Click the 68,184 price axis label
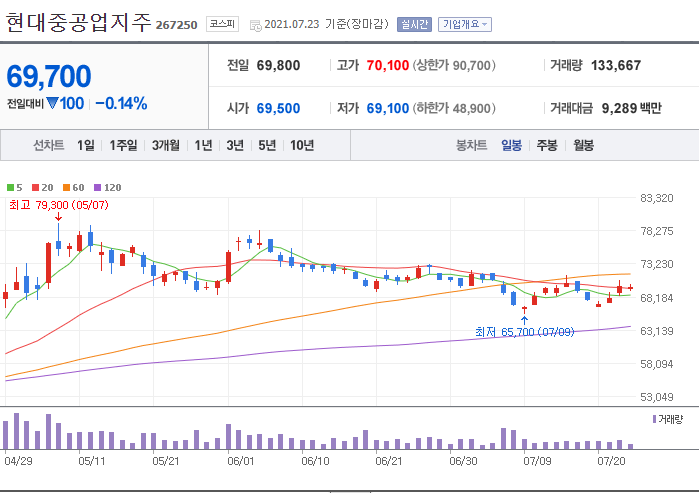Viewport: 699px width, 493px height. point(657,298)
